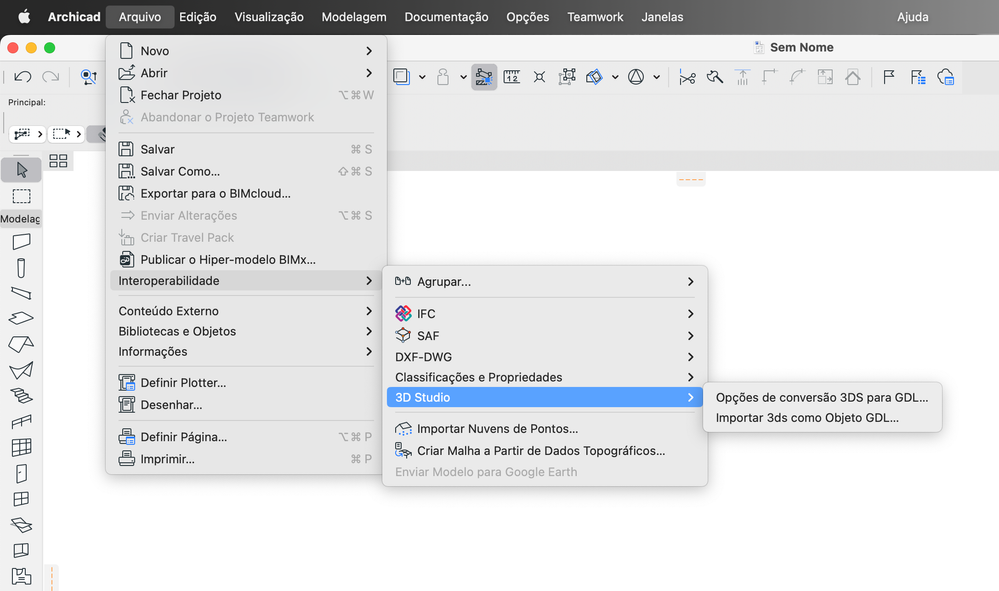The image size is (999, 591).
Task: Choose Salvar Como... menu entry
Action: pyautogui.click(x=247, y=171)
